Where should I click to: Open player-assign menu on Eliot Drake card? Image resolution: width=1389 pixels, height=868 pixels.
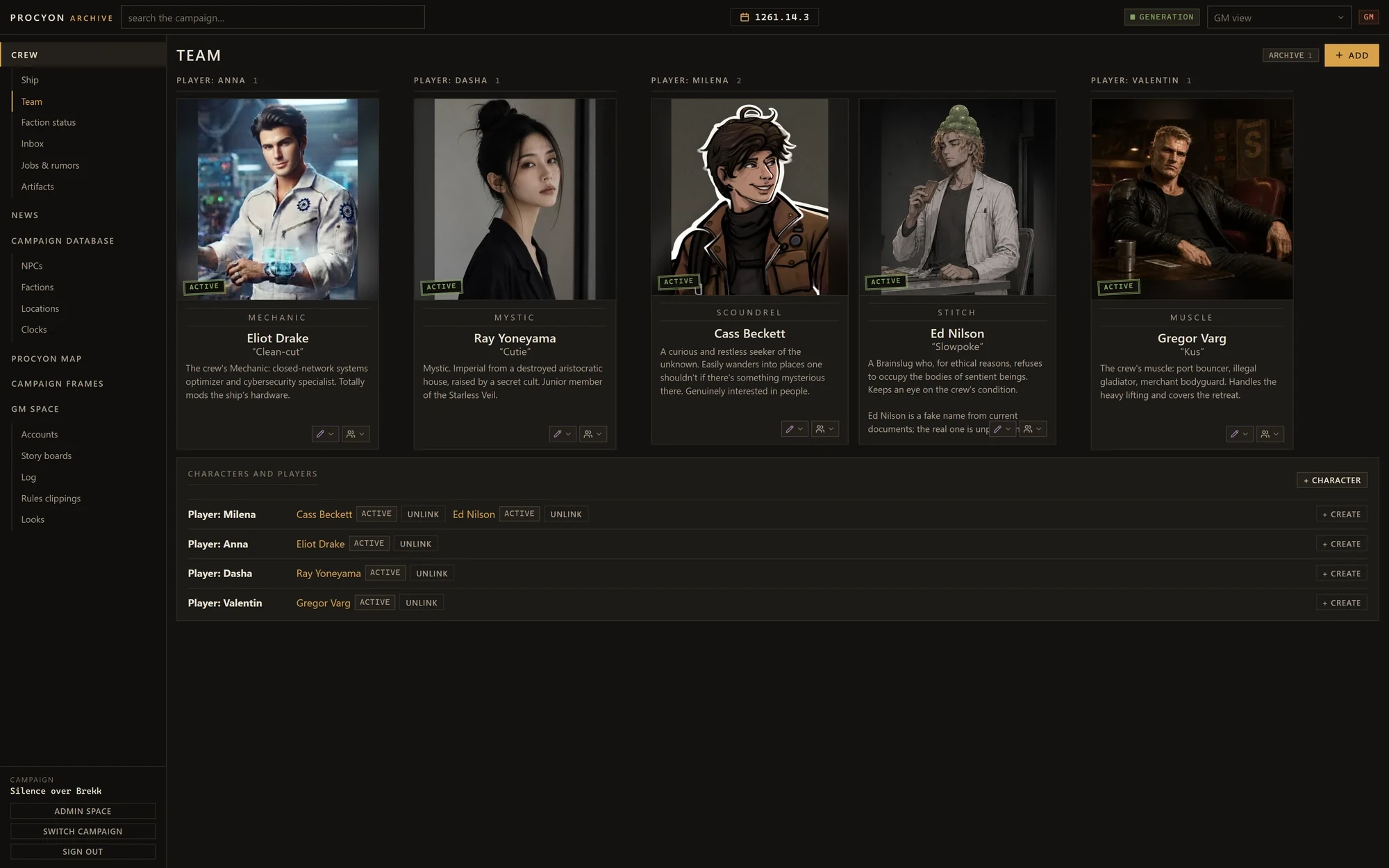point(356,434)
